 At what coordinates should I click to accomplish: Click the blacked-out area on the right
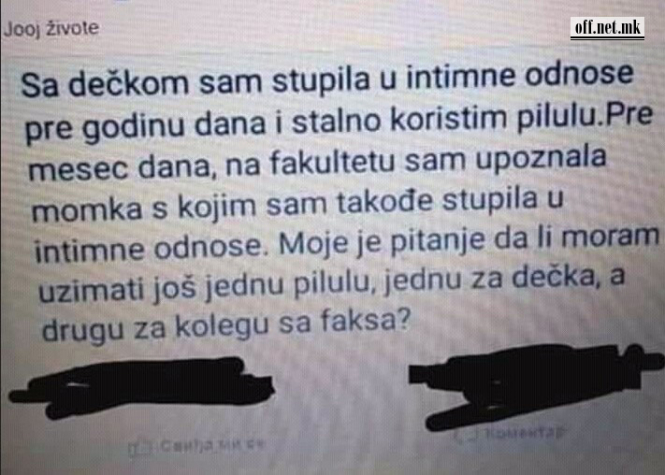pos(534,384)
